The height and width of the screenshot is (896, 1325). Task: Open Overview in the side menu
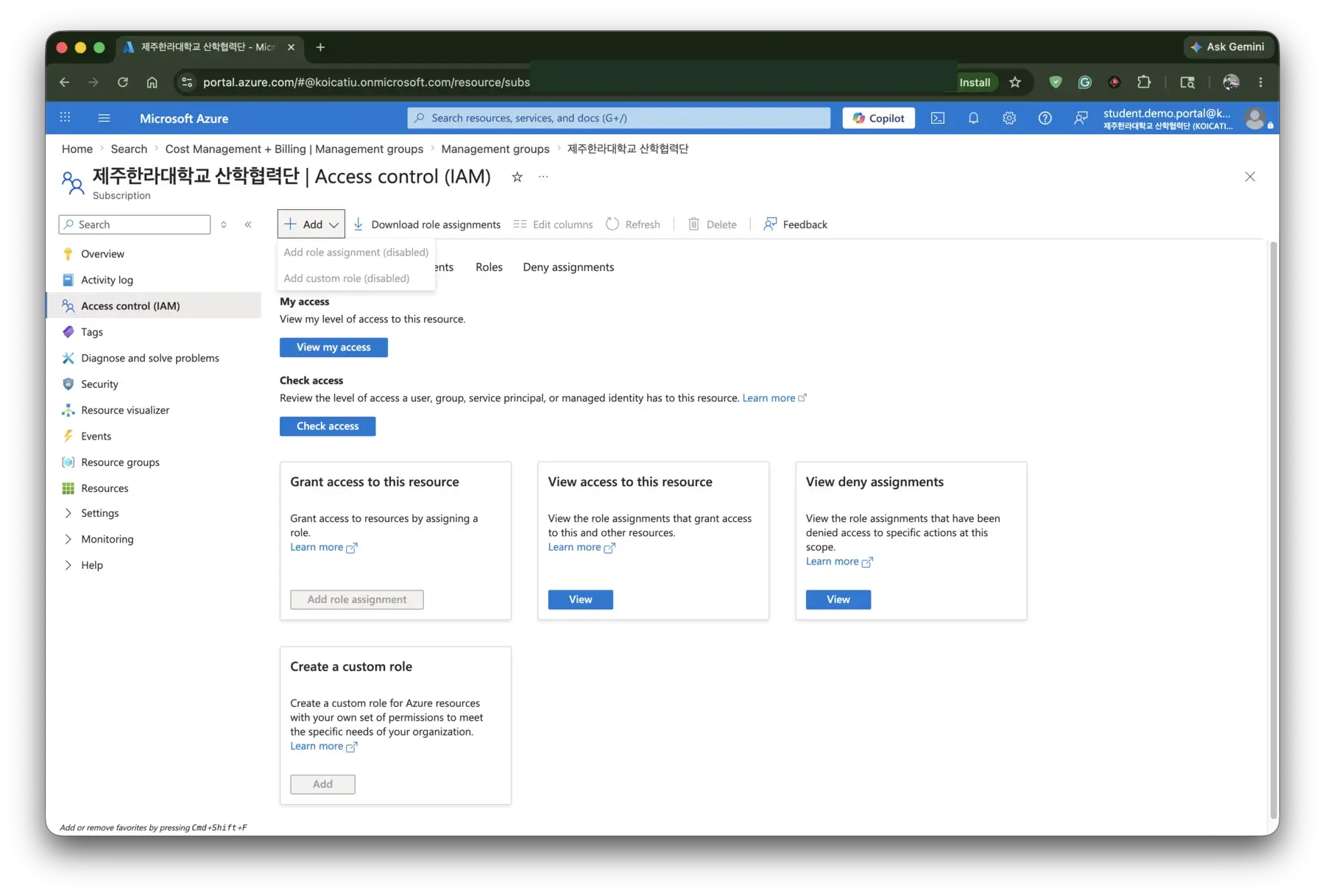tap(153, 254)
